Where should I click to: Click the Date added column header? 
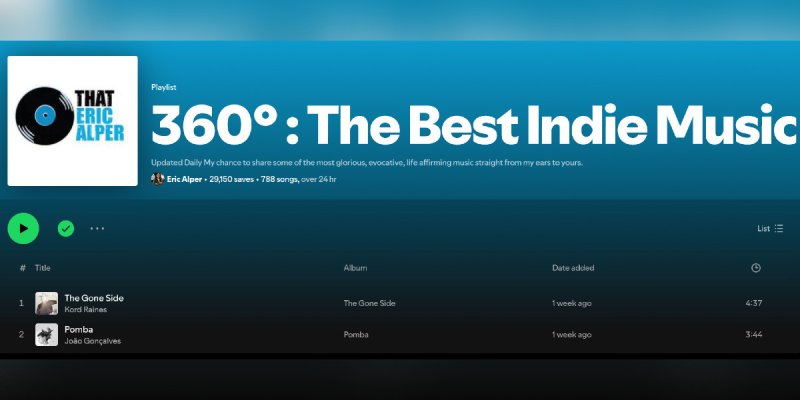[573, 268]
